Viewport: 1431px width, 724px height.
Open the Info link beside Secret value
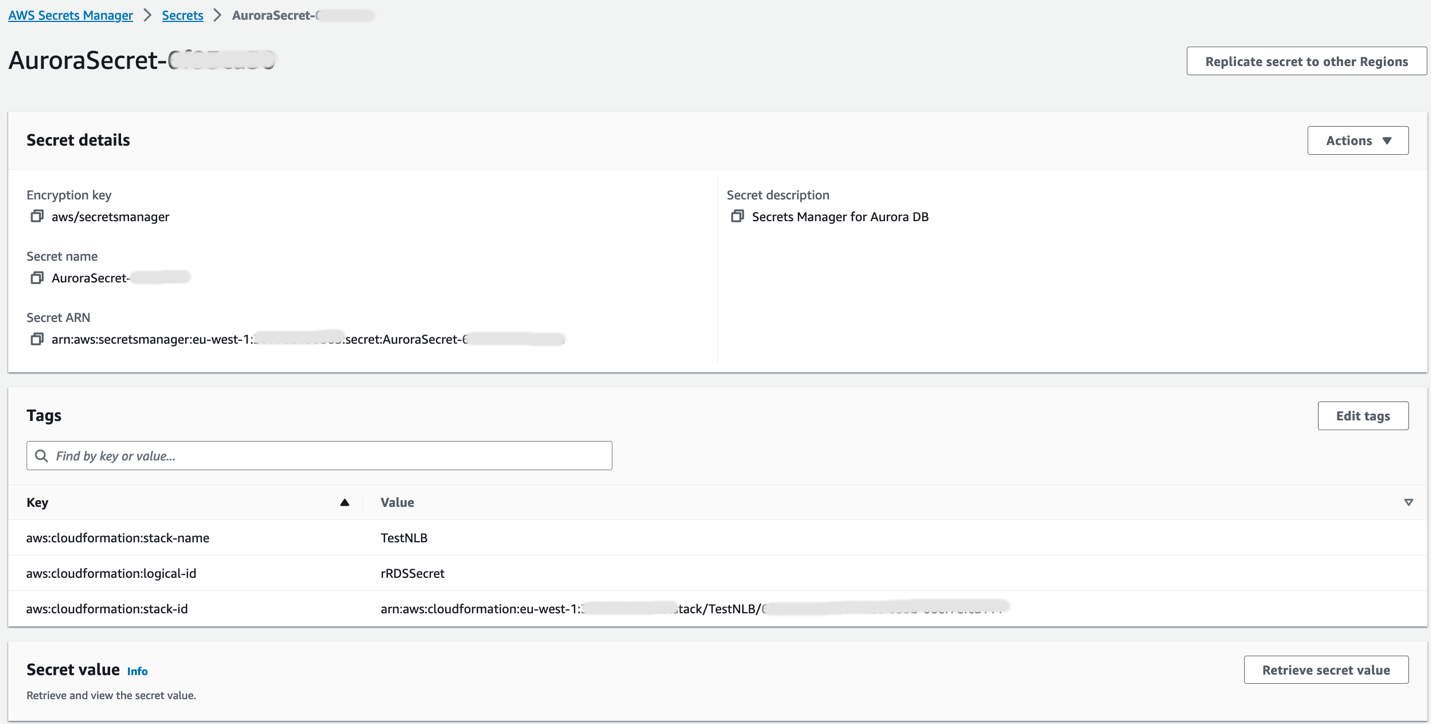137,671
